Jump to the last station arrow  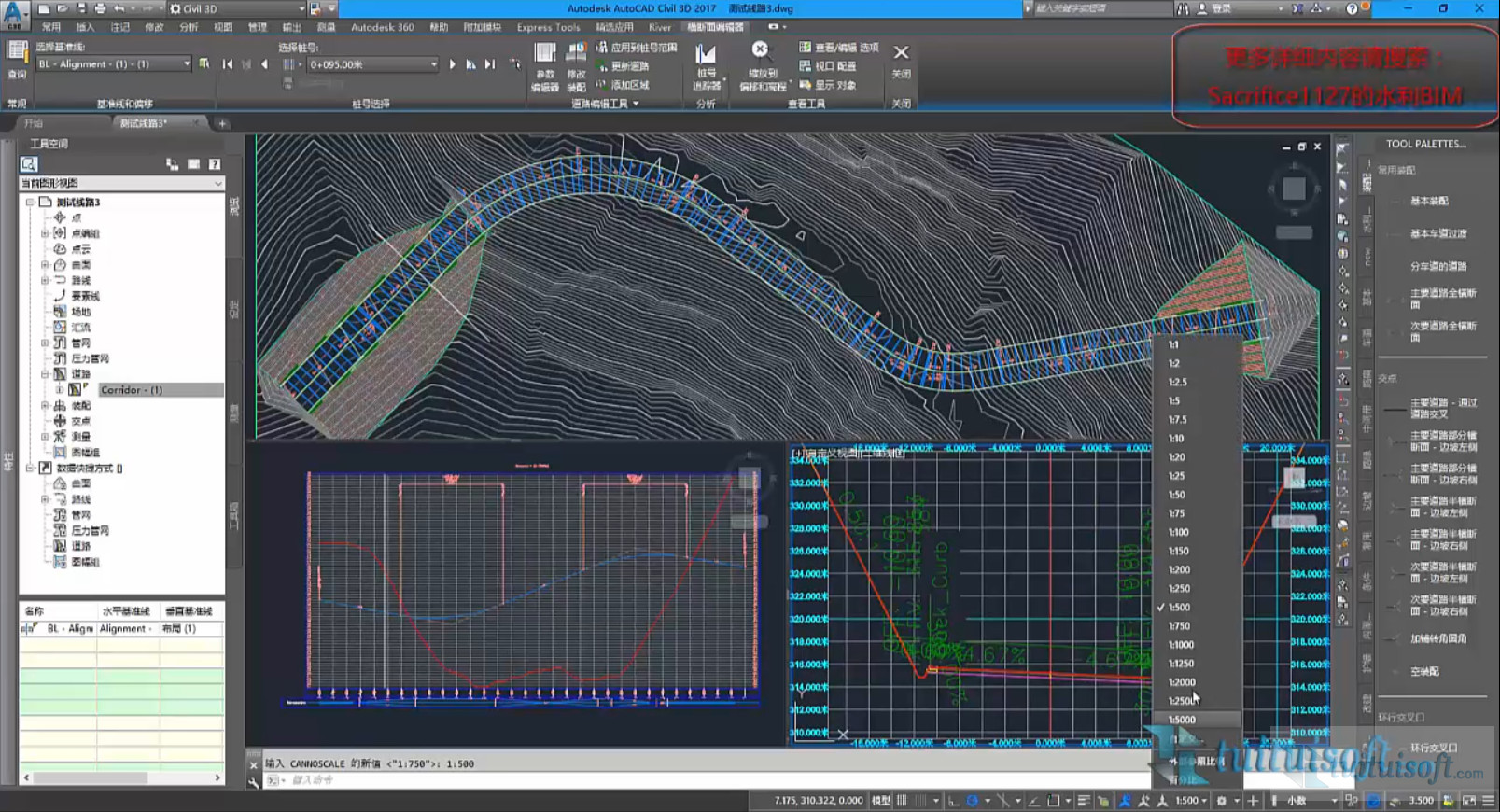point(490,64)
